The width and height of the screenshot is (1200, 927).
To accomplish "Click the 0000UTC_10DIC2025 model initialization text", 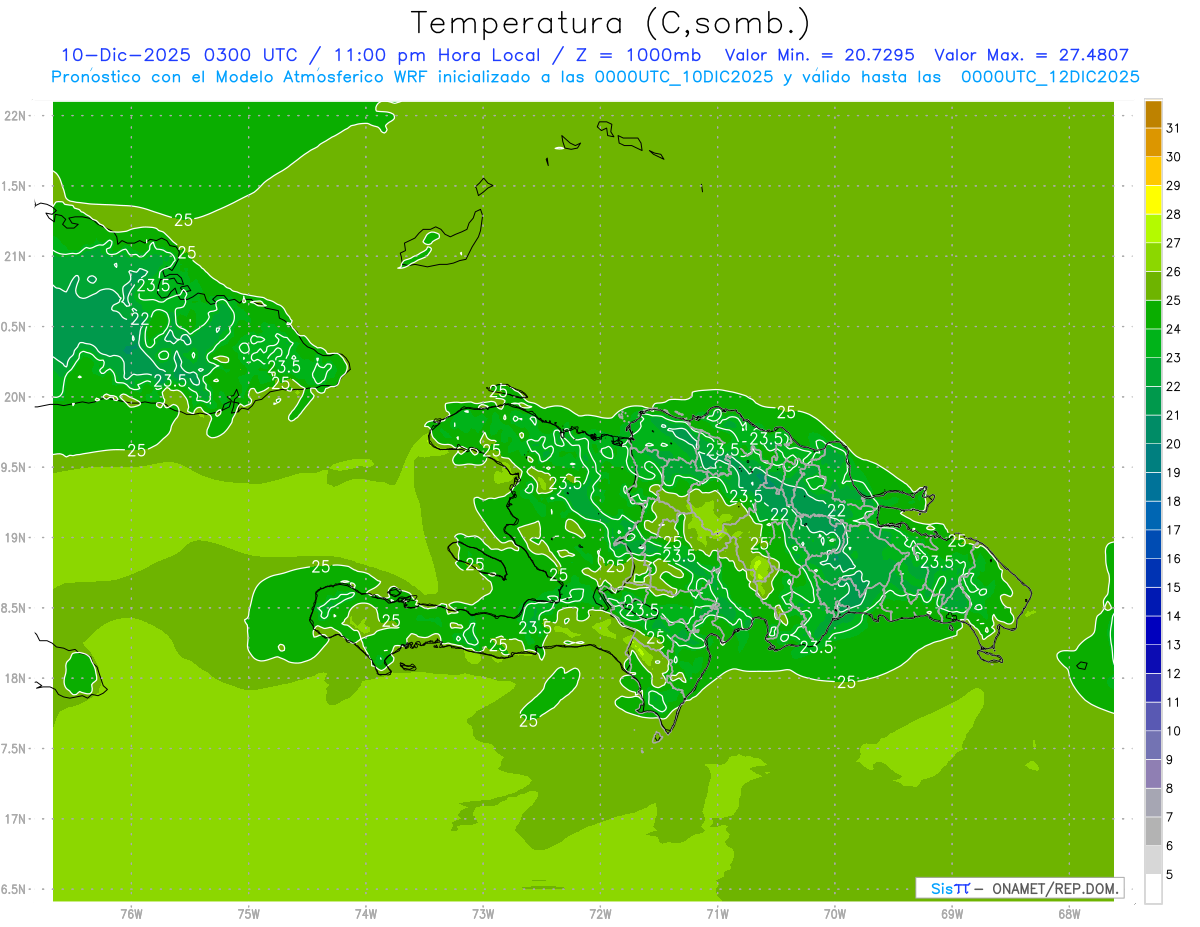I will [x=683, y=77].
